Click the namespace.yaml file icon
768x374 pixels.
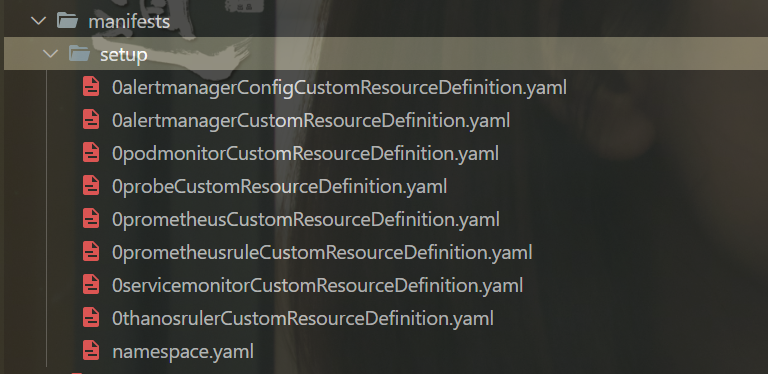pos(91,351)
